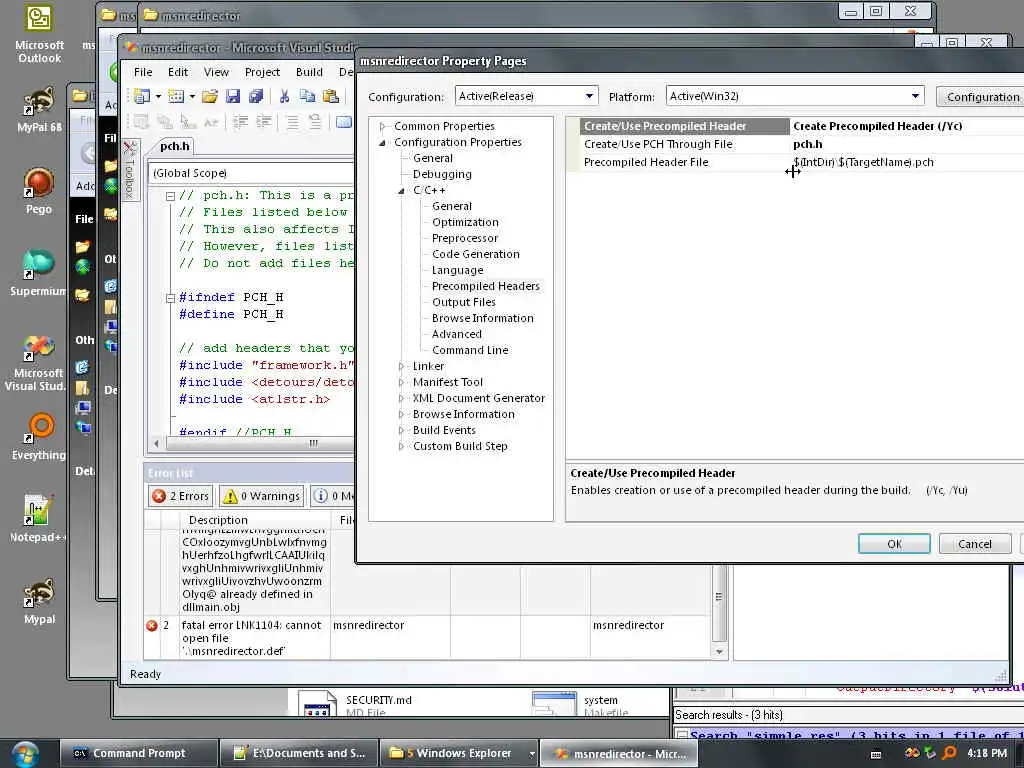Click the Everything search desktop icon

point(39,437)
